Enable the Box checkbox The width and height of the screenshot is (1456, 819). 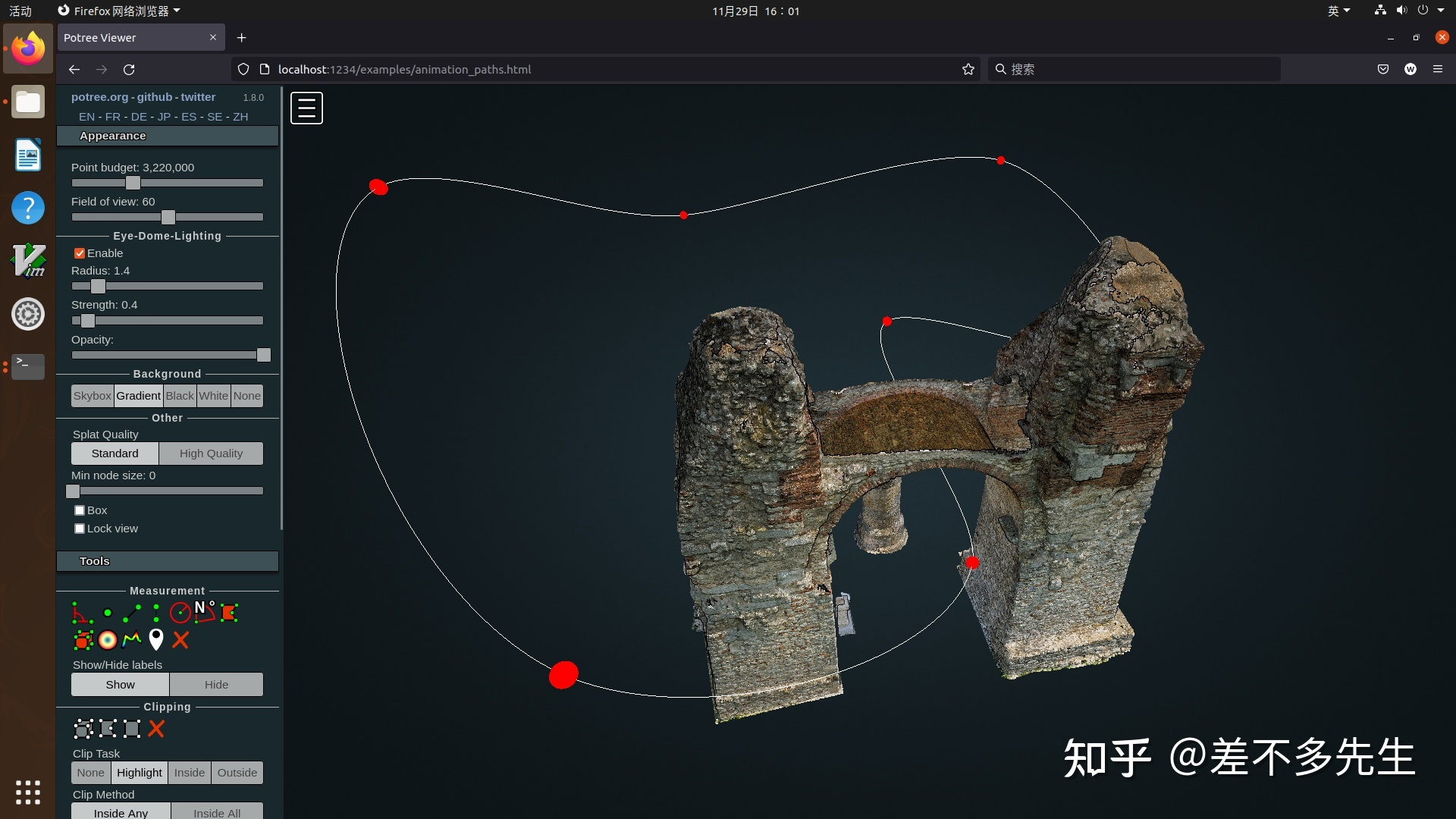coord(80,510)
